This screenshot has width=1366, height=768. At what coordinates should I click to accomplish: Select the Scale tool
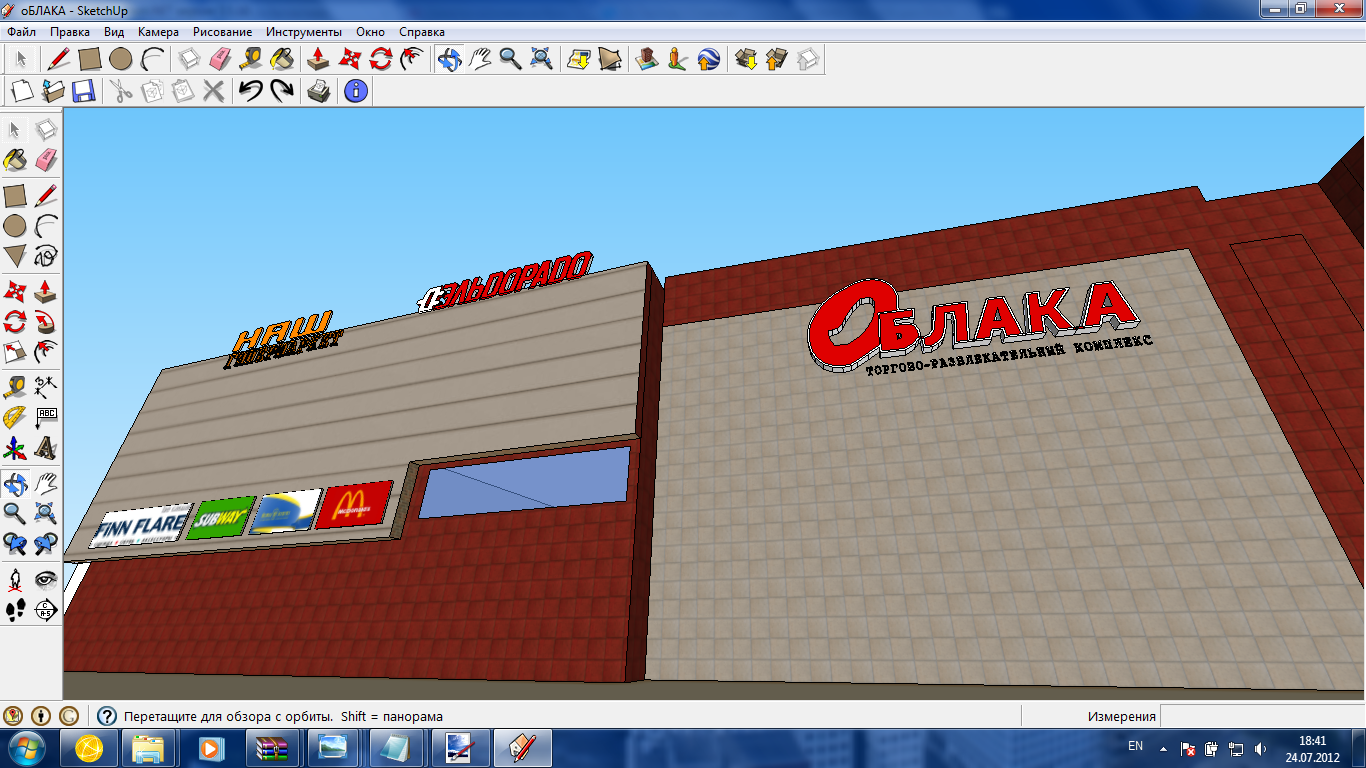(15, 352)
